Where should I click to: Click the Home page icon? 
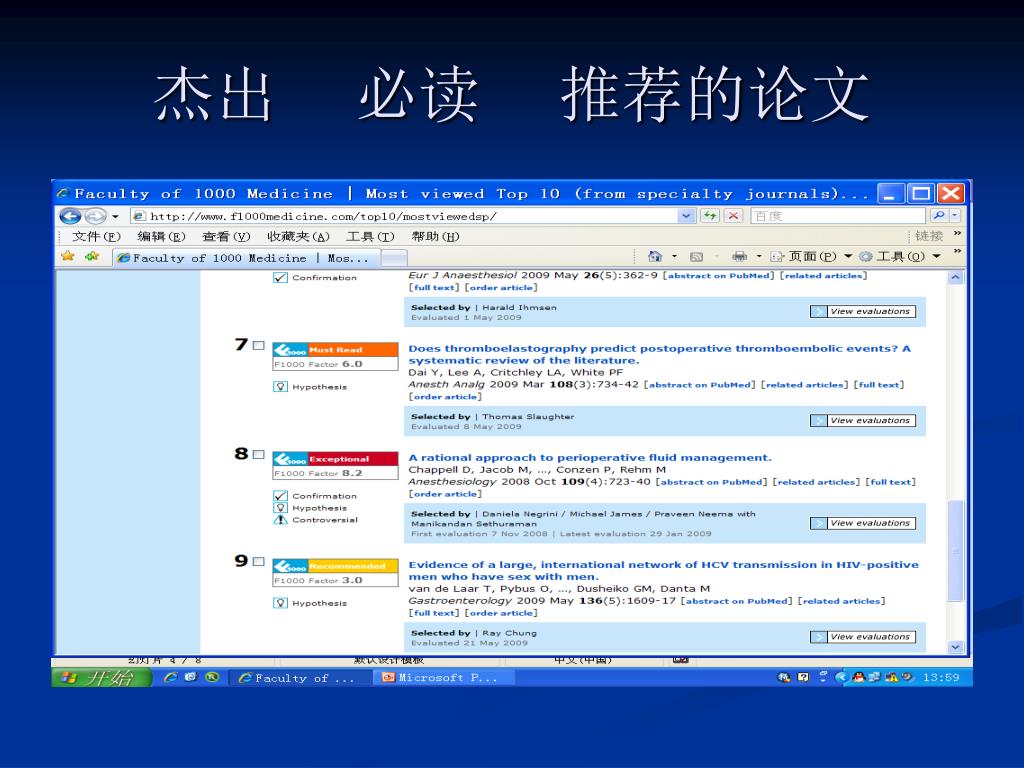(655, 256)
